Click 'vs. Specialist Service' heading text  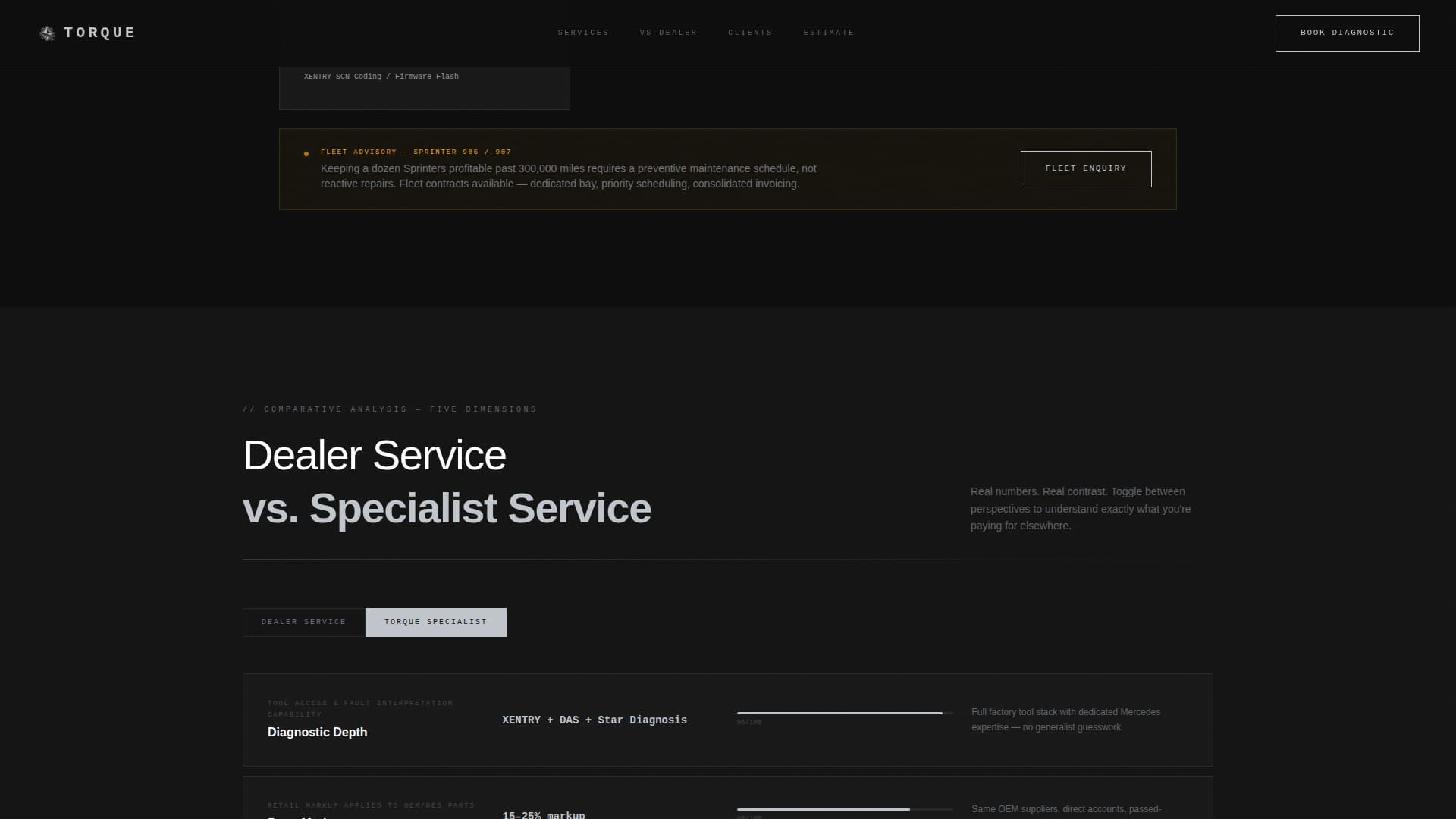447,508
